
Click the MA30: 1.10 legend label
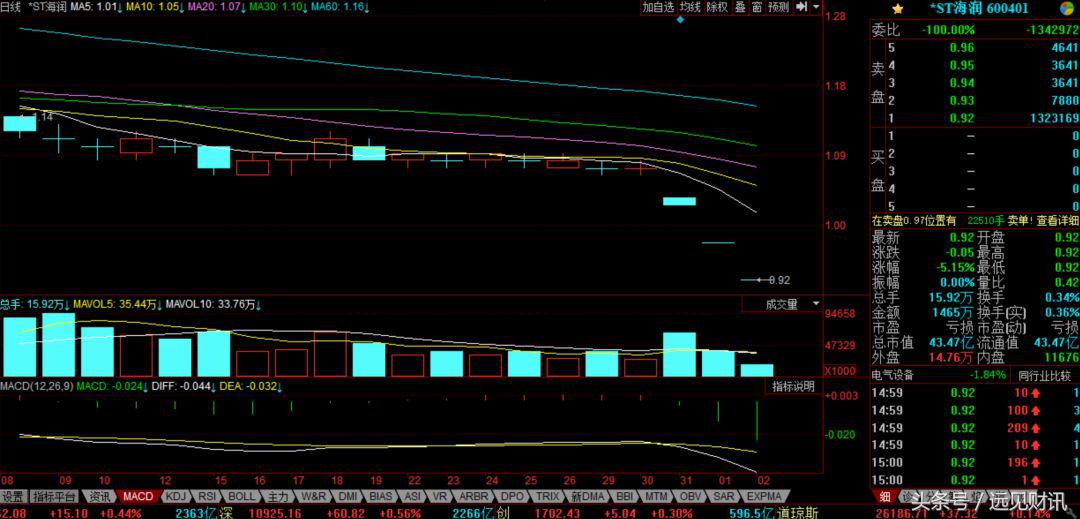click(277, 7)
